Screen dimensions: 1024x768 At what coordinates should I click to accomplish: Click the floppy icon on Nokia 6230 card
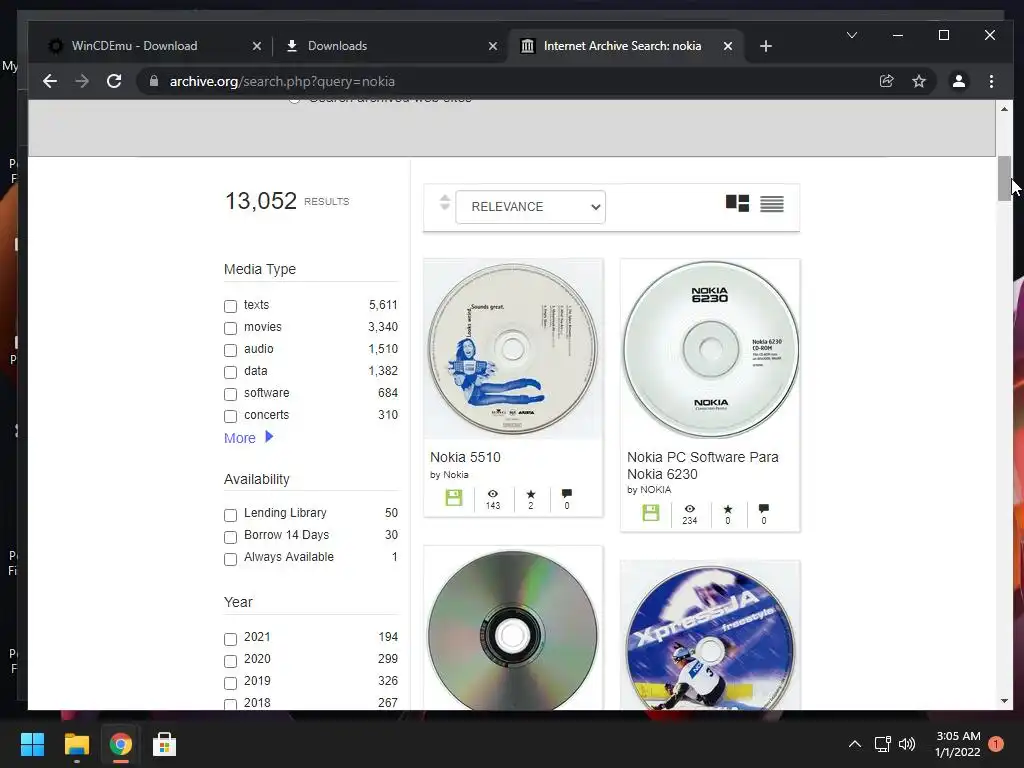(650, 513)
